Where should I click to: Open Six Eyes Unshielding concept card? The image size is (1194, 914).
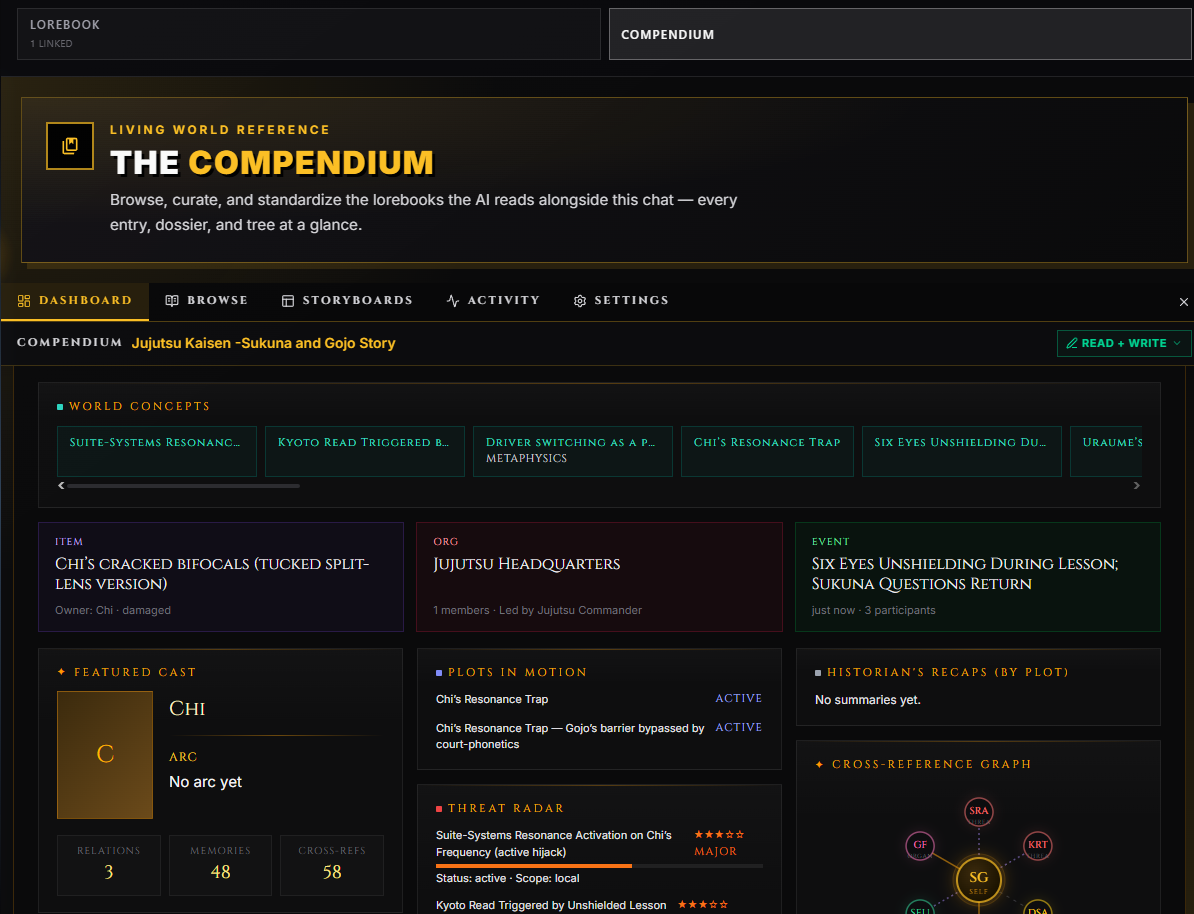962,451
